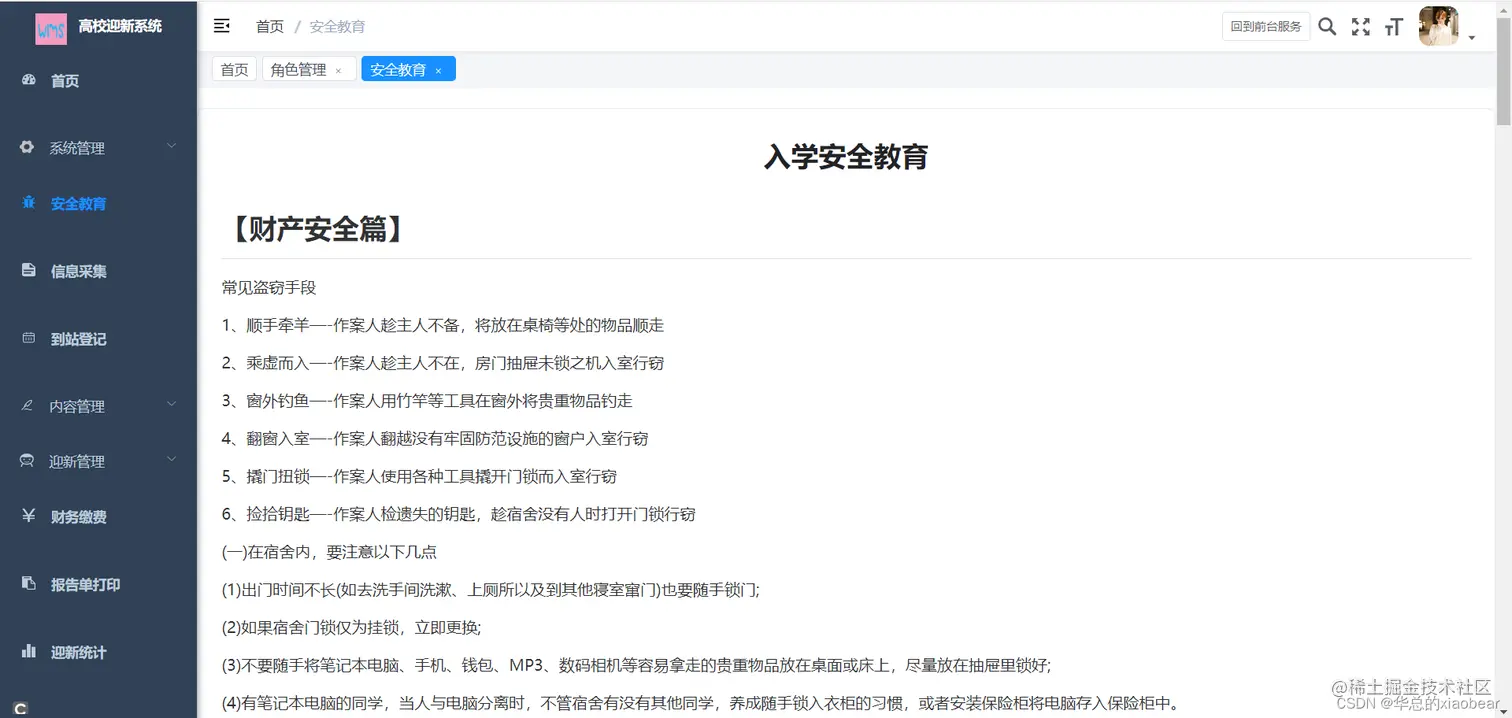
Task: Collapse the sidebar with the hamburger icon
Action: point(221,26)
